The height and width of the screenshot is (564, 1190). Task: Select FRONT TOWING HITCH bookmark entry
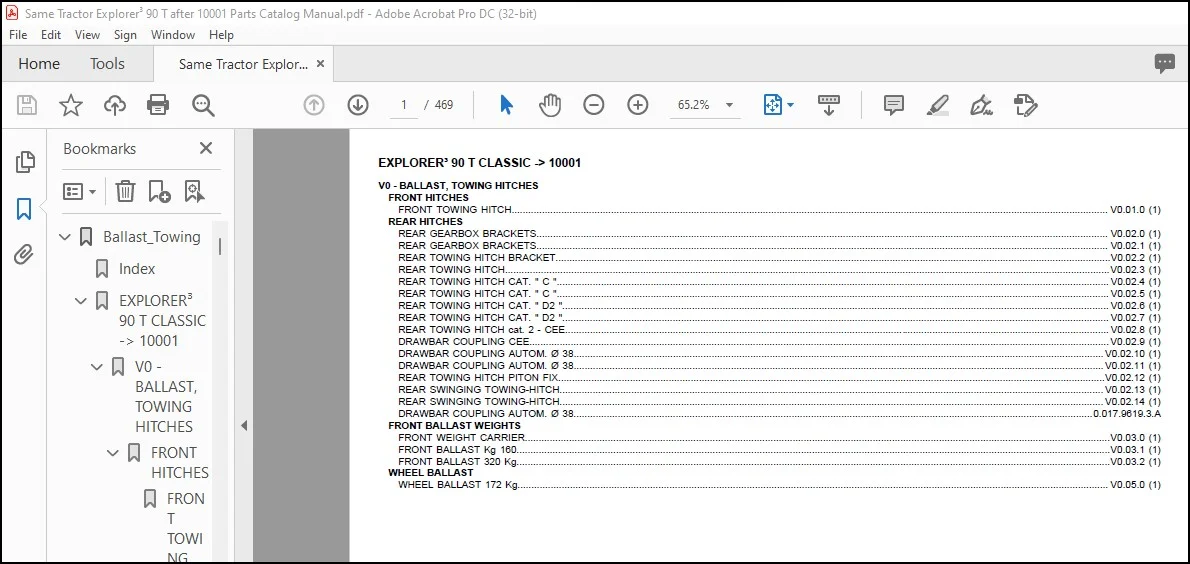185,529
